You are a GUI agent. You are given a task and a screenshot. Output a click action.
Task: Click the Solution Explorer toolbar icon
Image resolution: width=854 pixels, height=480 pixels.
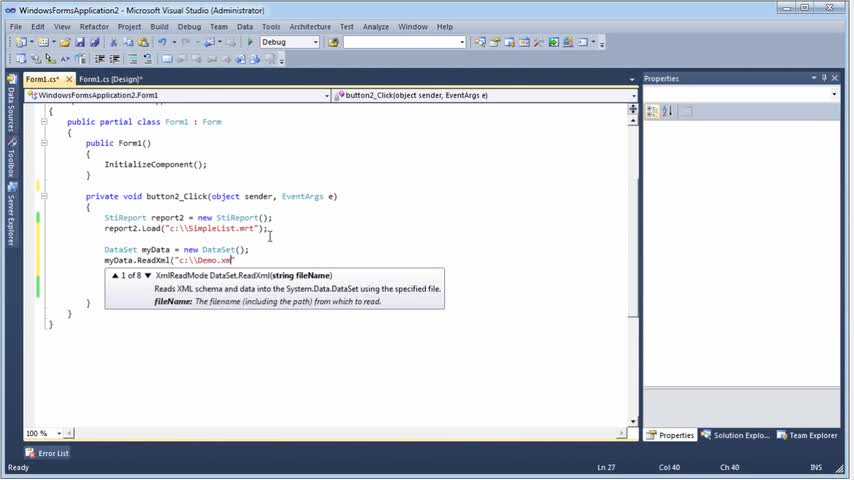[x=480, y=42]
